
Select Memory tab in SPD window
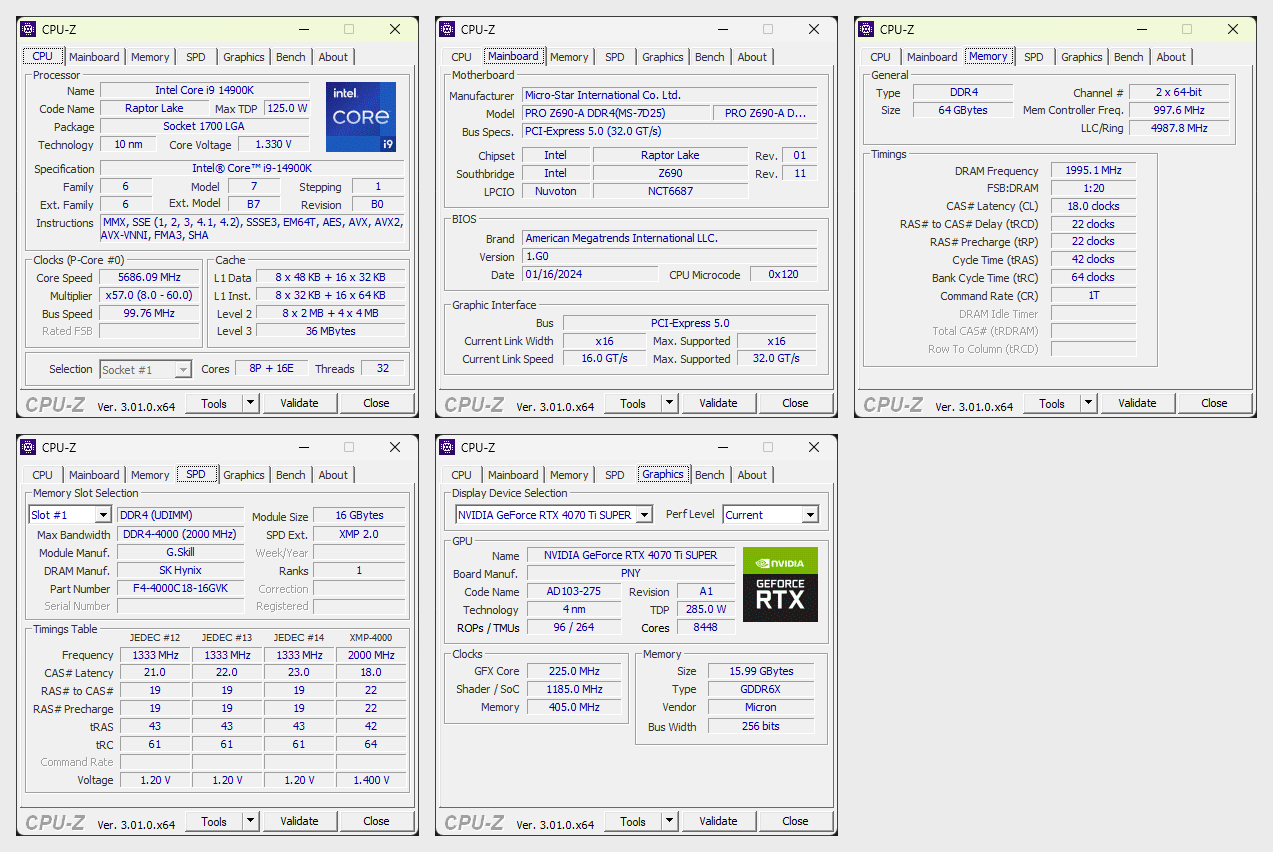pyautogui.click(x=150, y=475)
